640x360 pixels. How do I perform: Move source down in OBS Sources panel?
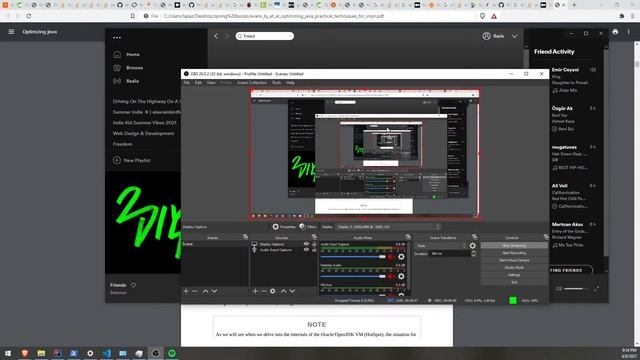pos(292,291)
